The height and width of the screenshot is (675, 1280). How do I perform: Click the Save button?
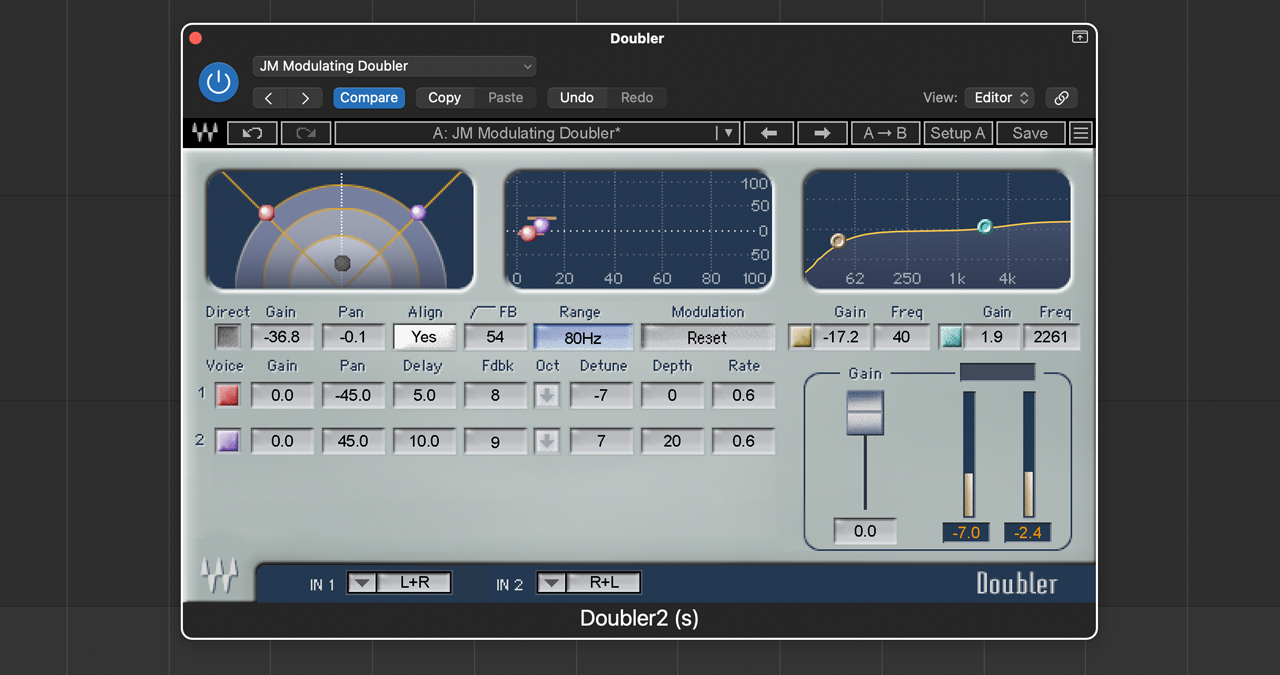pyautogui.click(x=1030, y=133)
